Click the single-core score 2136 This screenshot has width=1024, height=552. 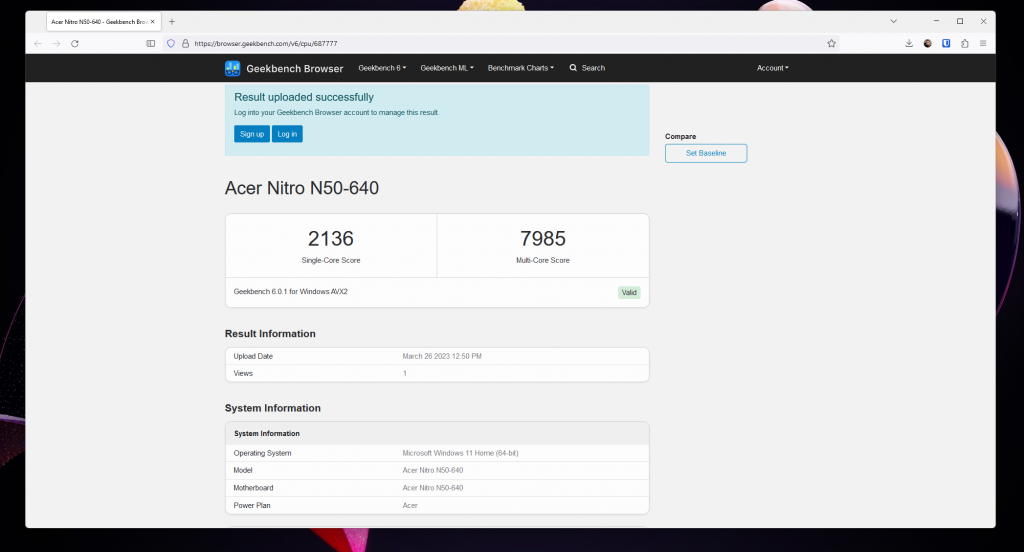(x=330, y=238)
